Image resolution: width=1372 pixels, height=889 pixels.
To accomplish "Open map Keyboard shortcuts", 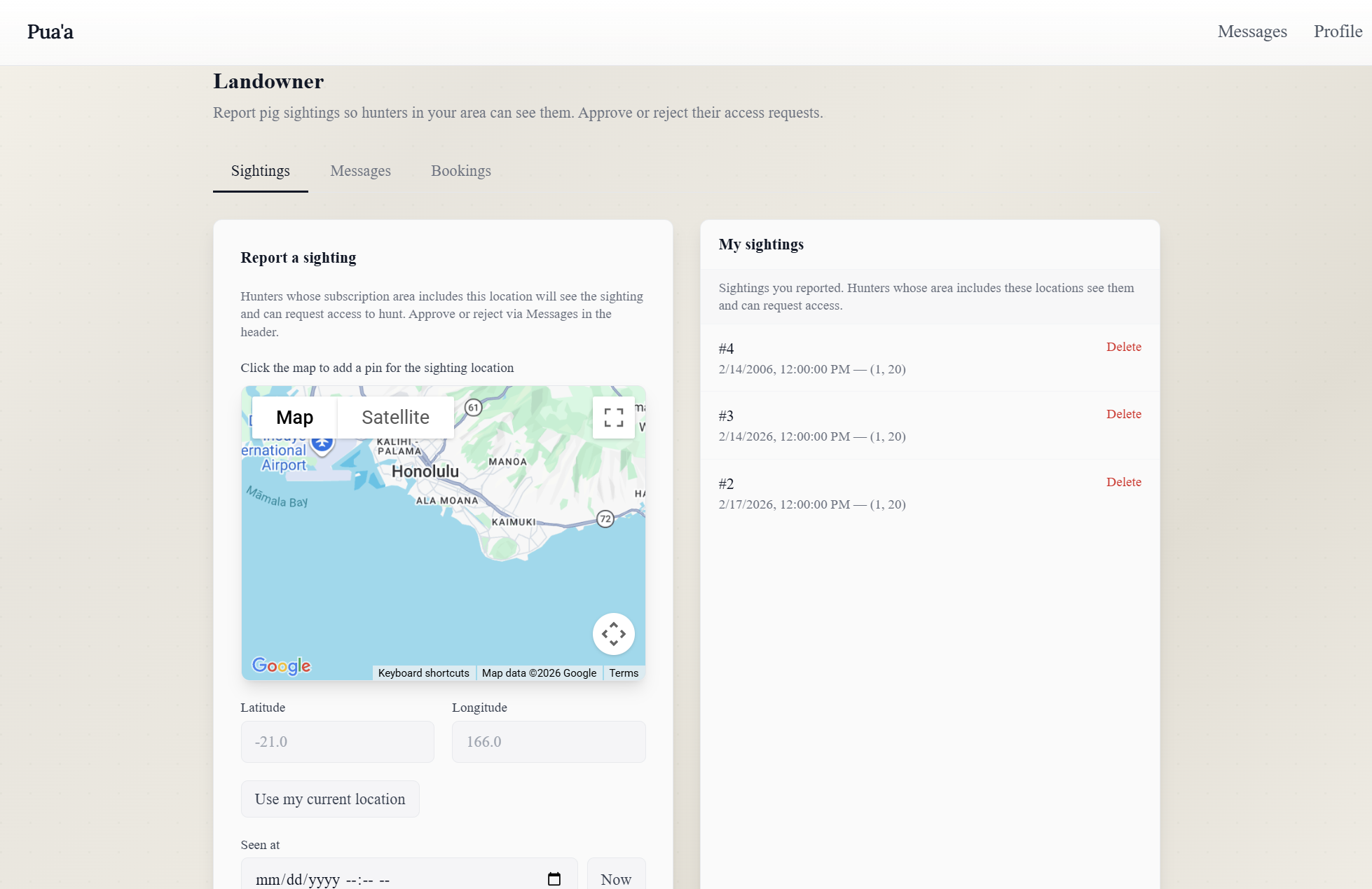I will pyautogui.click(x=423, y=673).
